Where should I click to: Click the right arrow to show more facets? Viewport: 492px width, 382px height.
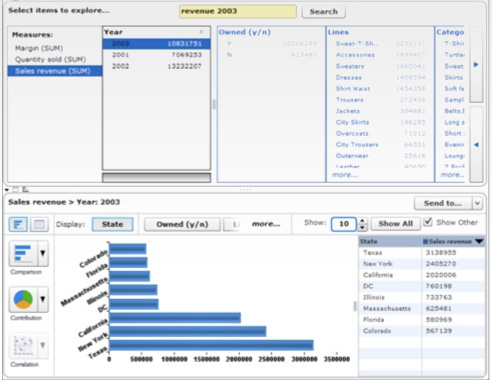point(476,65)
